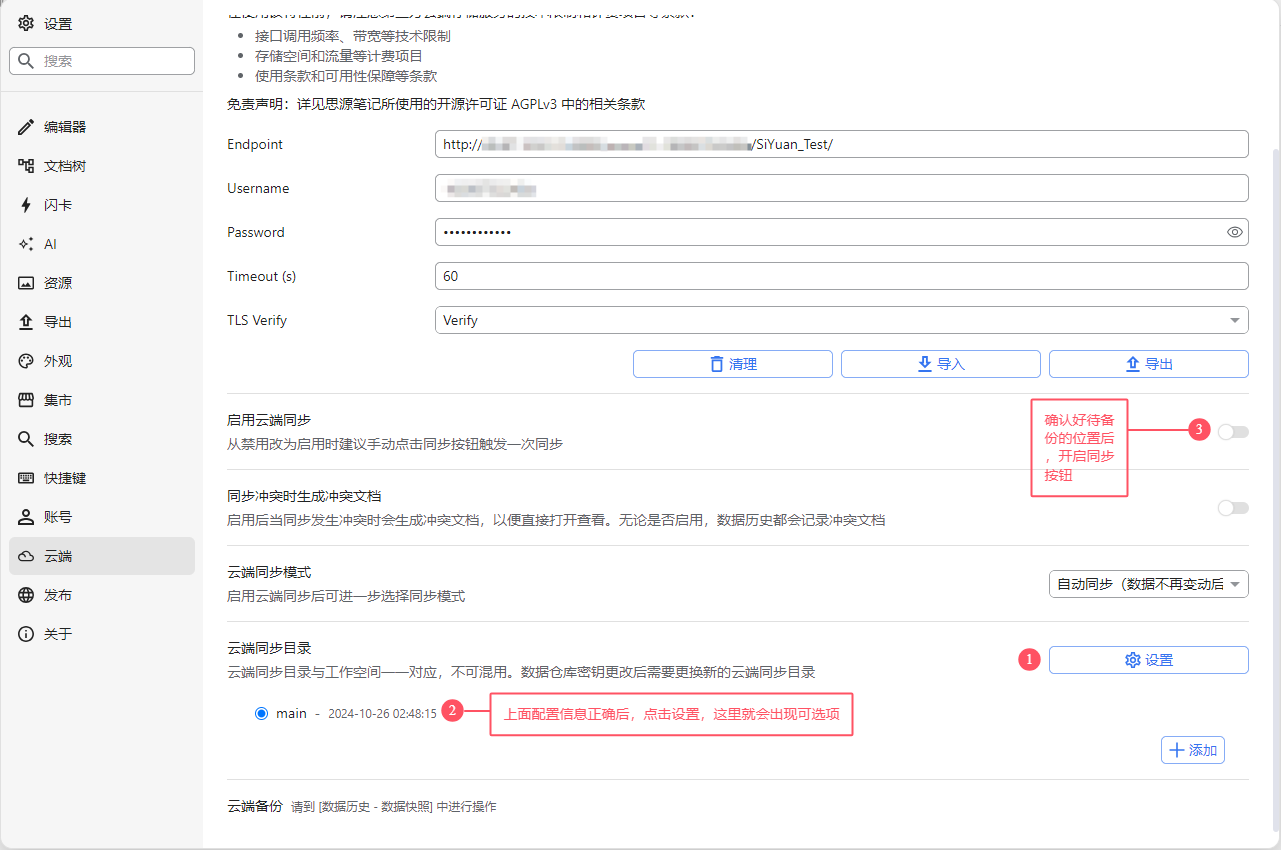
Task: Select the main sync directory radio button
Action: pos(262,713)
